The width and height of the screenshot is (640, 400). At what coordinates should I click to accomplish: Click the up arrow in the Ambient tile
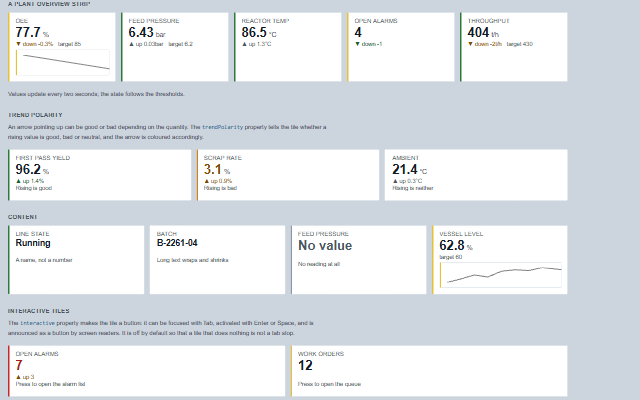[x=395, y=181]
